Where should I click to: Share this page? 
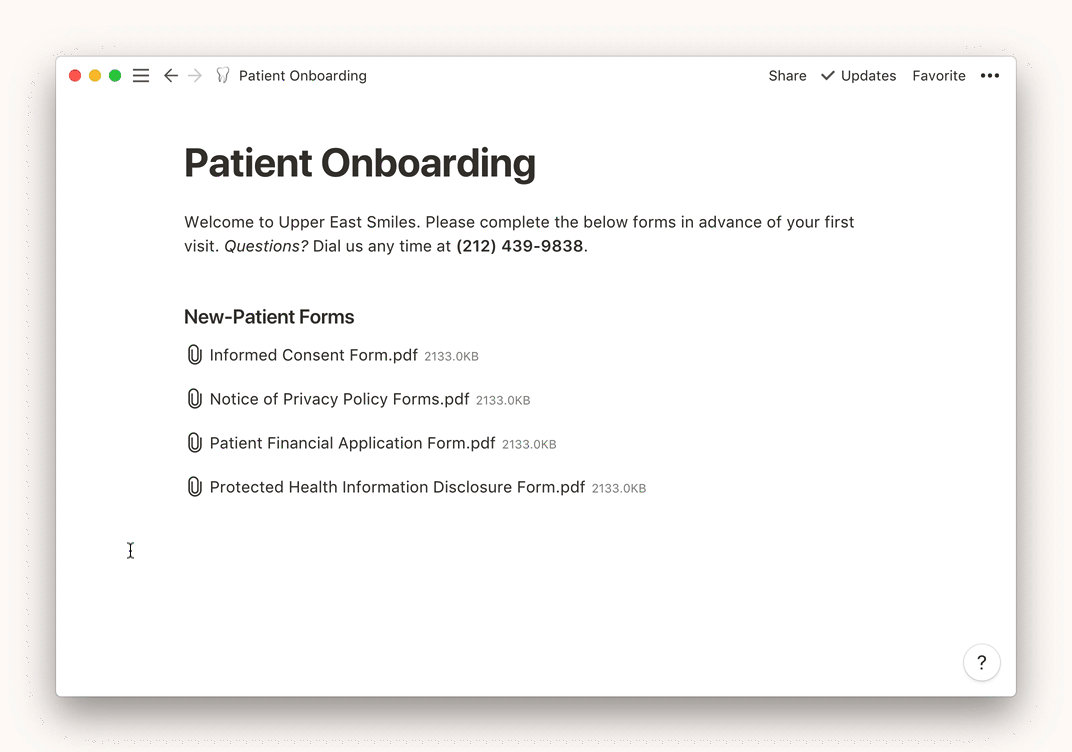(x=787, y=76)
